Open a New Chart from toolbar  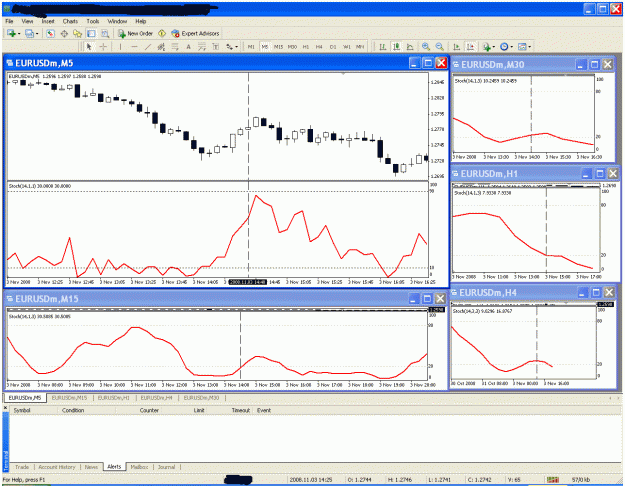tap(11, 33)
